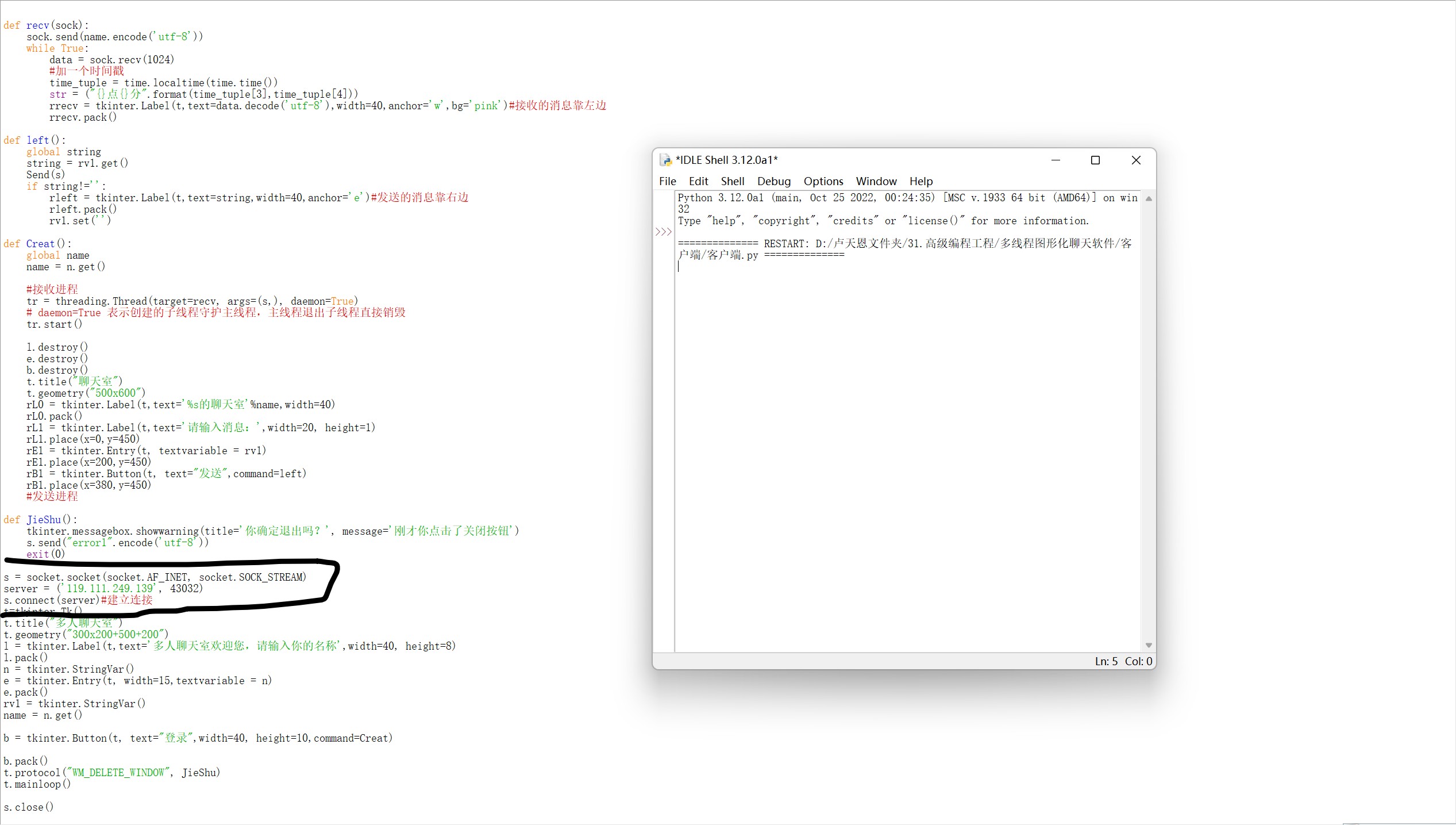This screenshot has height=825, width=1456.
Task: Open the Shell menu
Action: (x=733, y=181)
